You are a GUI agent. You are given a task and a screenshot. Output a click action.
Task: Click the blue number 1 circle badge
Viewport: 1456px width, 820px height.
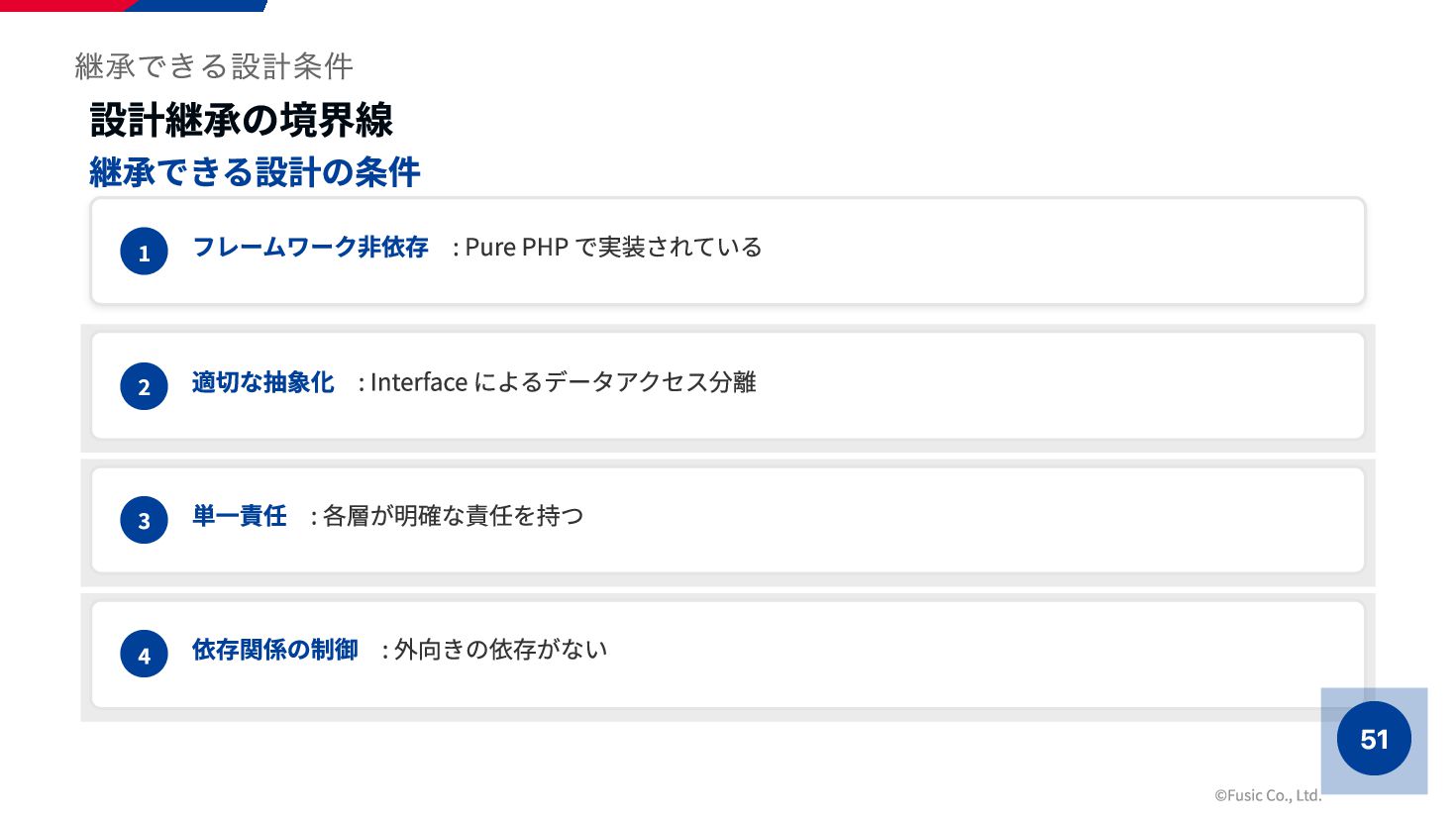point(144,252)
